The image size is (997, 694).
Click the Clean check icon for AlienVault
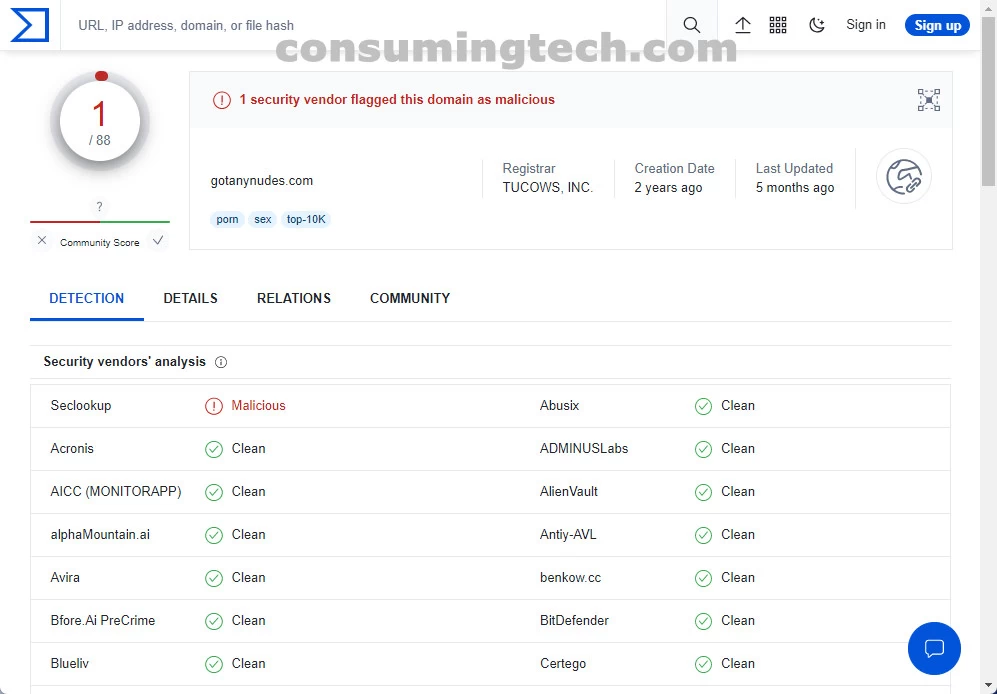click(x=703, y=492)
